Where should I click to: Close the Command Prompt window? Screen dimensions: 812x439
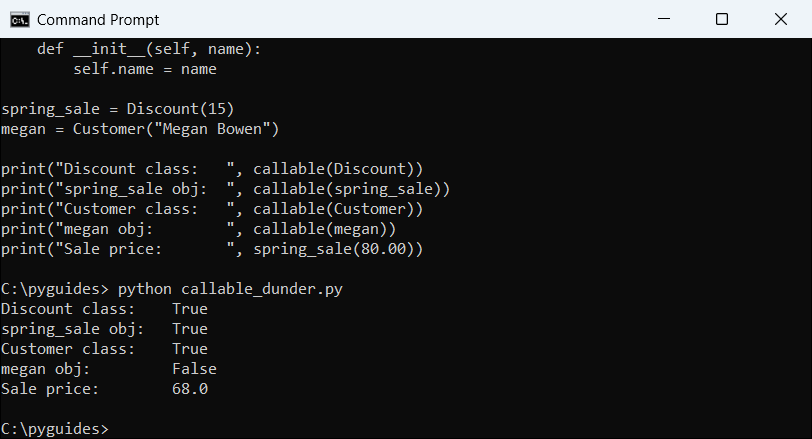click(781, 19)
